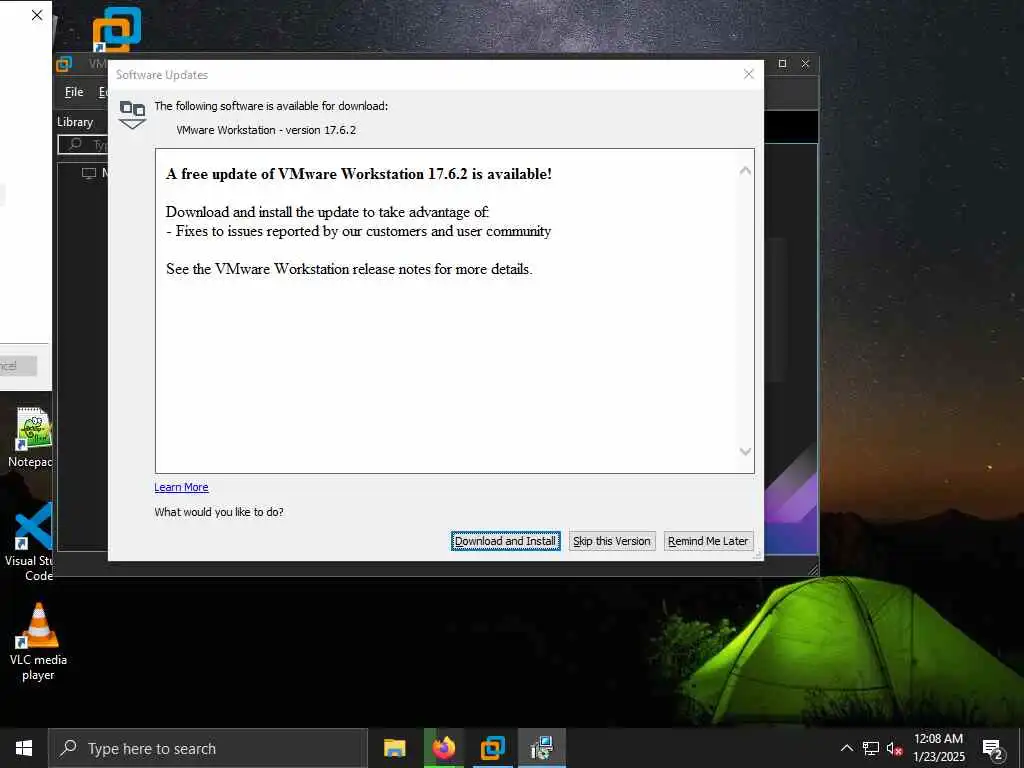Close the Software Updates dialog

tap(749, 74)
